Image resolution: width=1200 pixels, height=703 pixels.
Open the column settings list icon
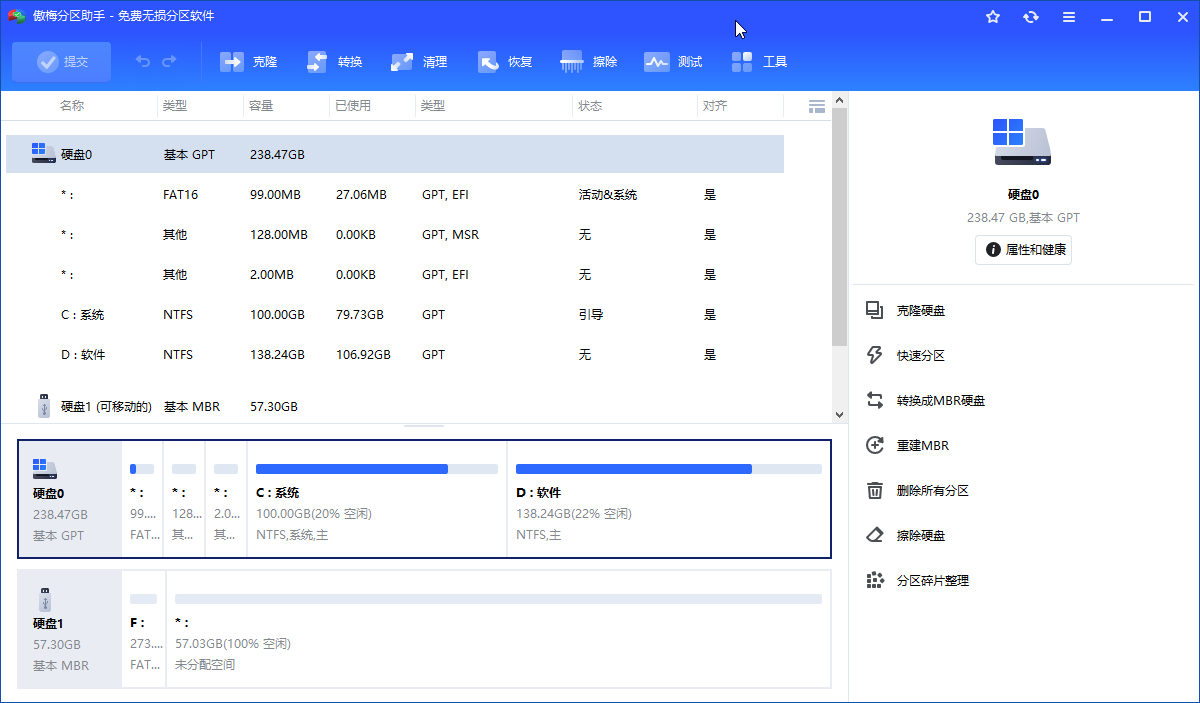(x=816, y=106)
